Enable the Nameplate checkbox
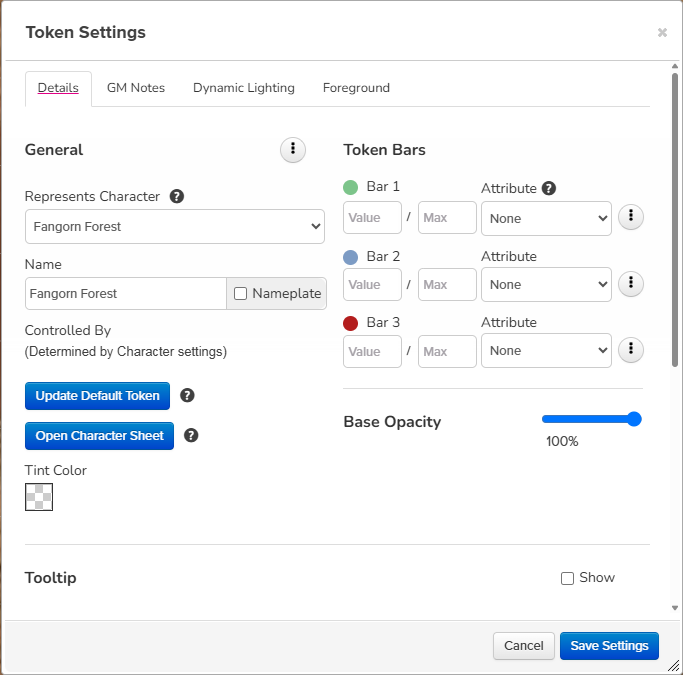 click(240, 294)
